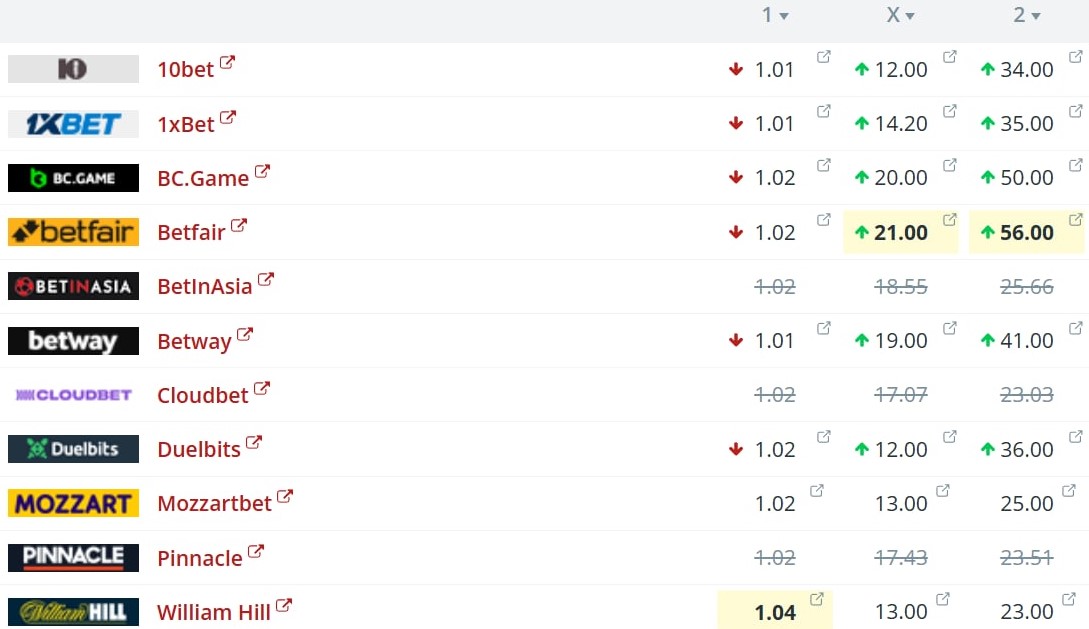1089x629 pixels.
Task: Open the Cloudbet bookmaker link
Action: coord(203,395)
